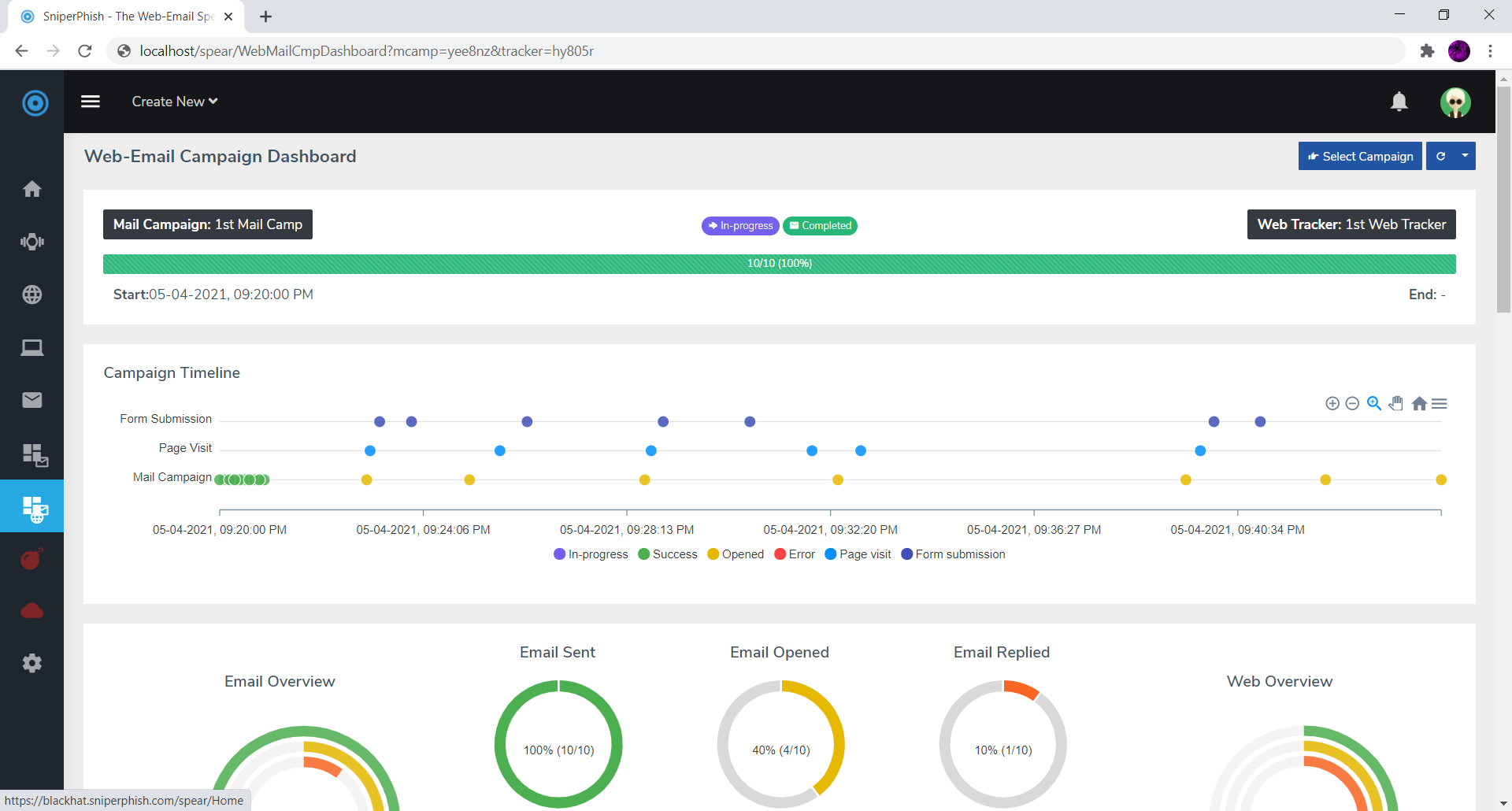The height and width of the screenshot is (811, 1512).
Task: Toggle the Opened legend series
Action: coord(736,554)
